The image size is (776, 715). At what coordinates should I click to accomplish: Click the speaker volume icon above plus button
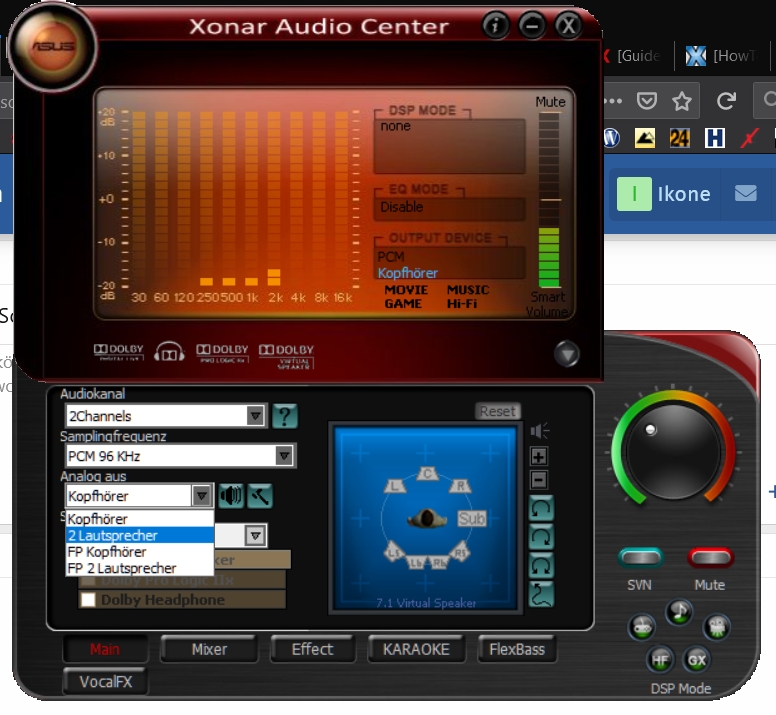539,430
